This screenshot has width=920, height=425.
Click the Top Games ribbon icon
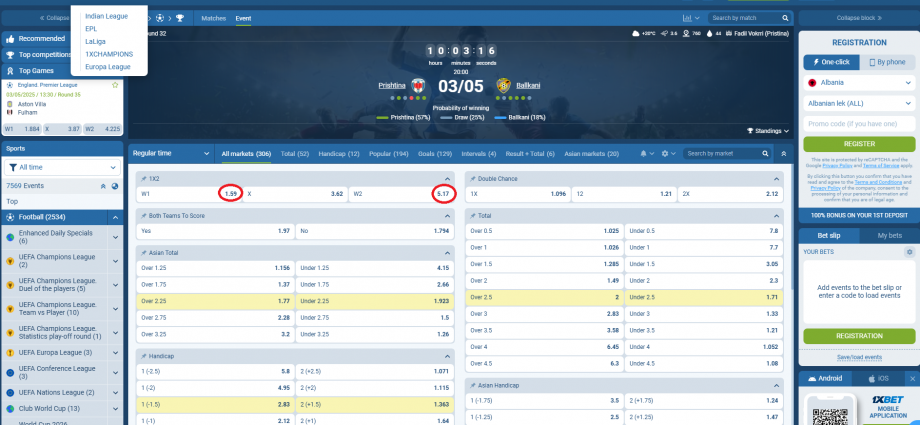(x=9, y=71)
